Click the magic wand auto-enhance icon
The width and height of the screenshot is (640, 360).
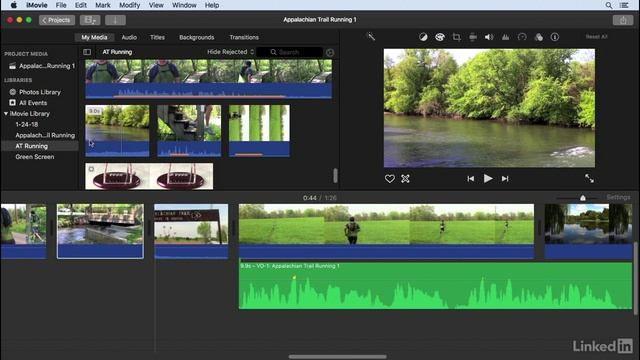coord(371,37)
